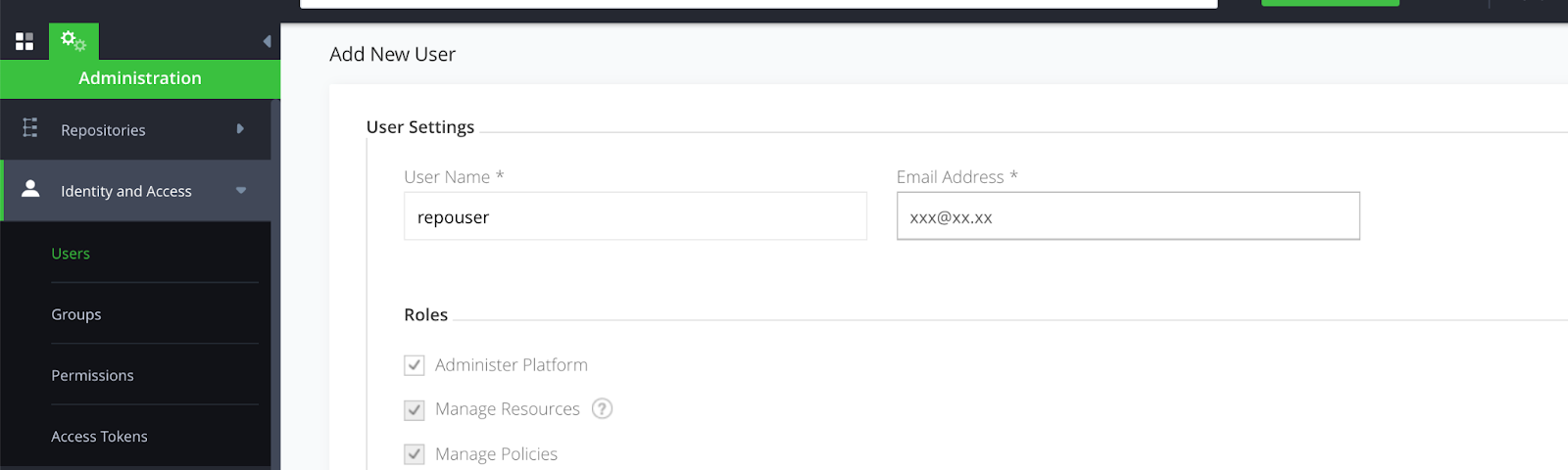
Task: Expand the Repositories submenu arrow
Action: [x=240, y=129]
